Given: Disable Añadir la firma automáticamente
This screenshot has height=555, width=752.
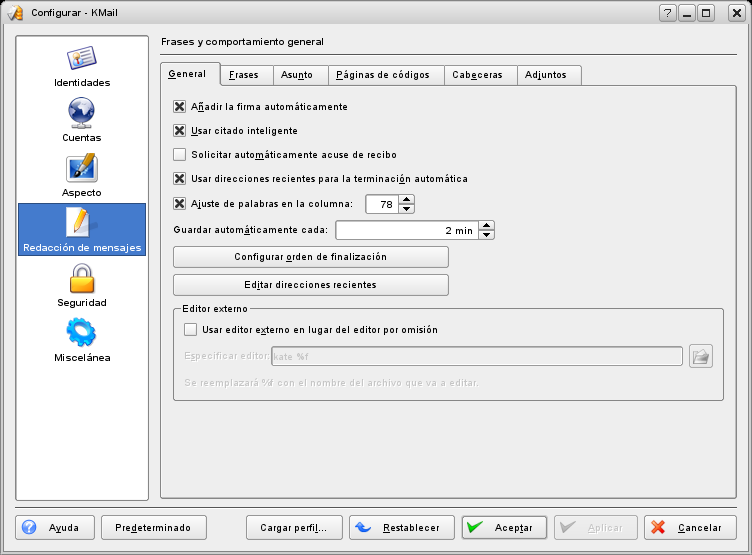Looking at the screenshot, I should (180, 106).
